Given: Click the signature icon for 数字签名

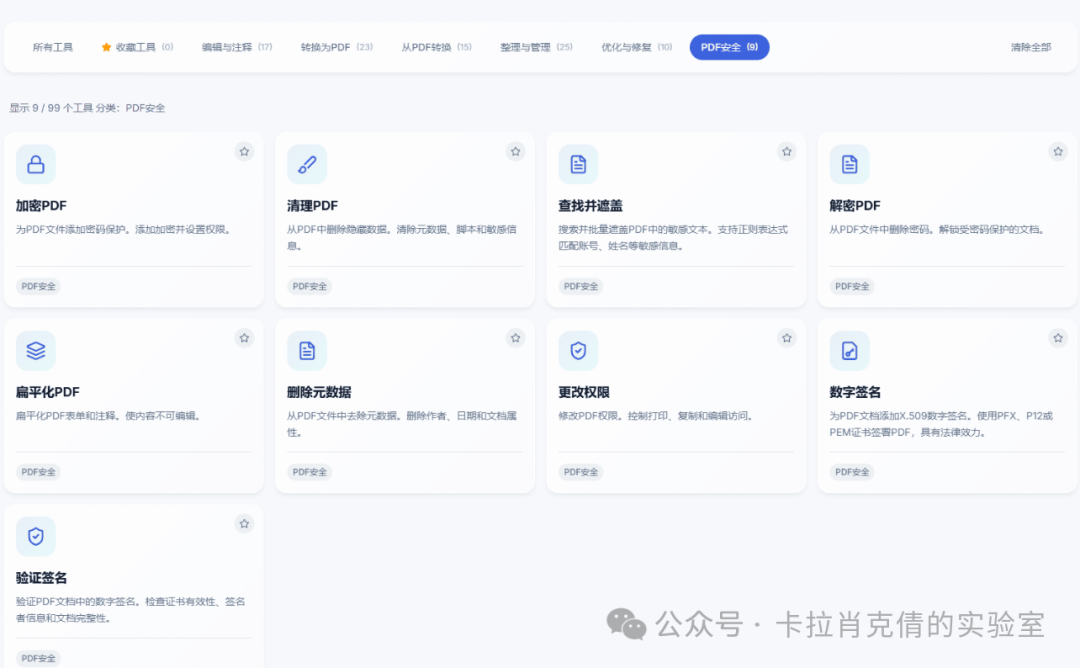Looking at the screenshot, I should pyautogui.click(x=849, y=351).
